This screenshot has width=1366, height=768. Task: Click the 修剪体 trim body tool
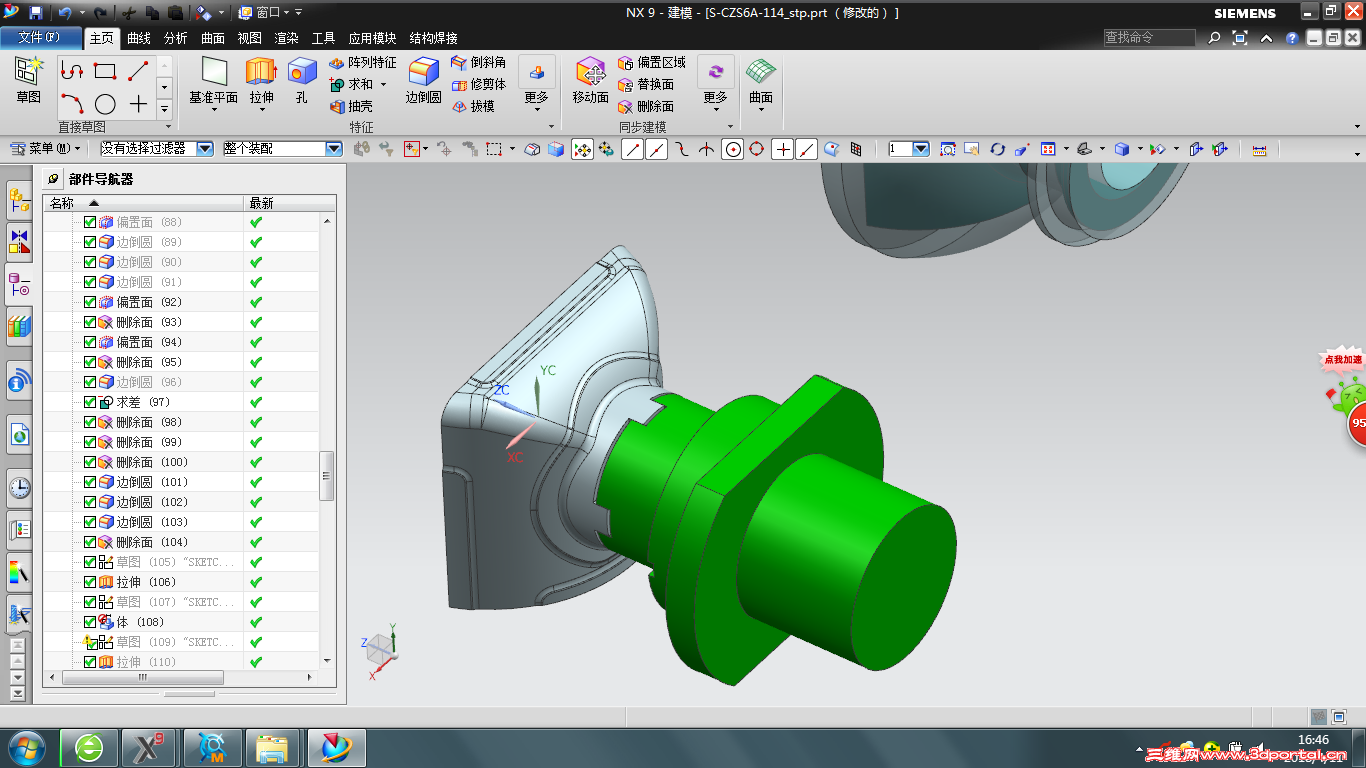pyautogui.click(x=479, y=84)
